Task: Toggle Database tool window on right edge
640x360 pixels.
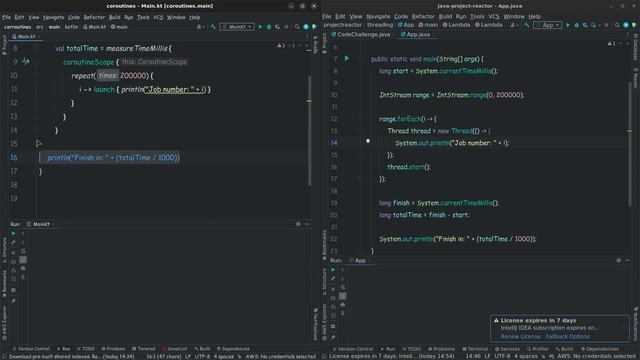Action: pos(636,47)
